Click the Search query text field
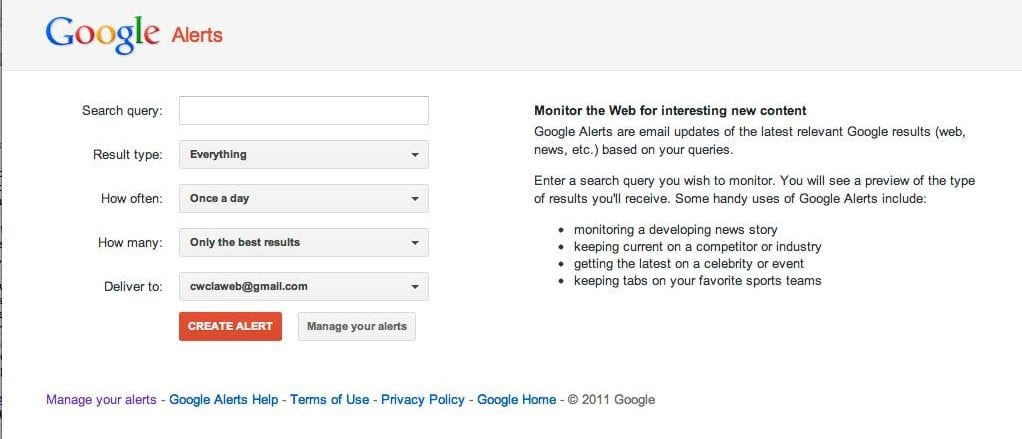 tap(304, 111)
